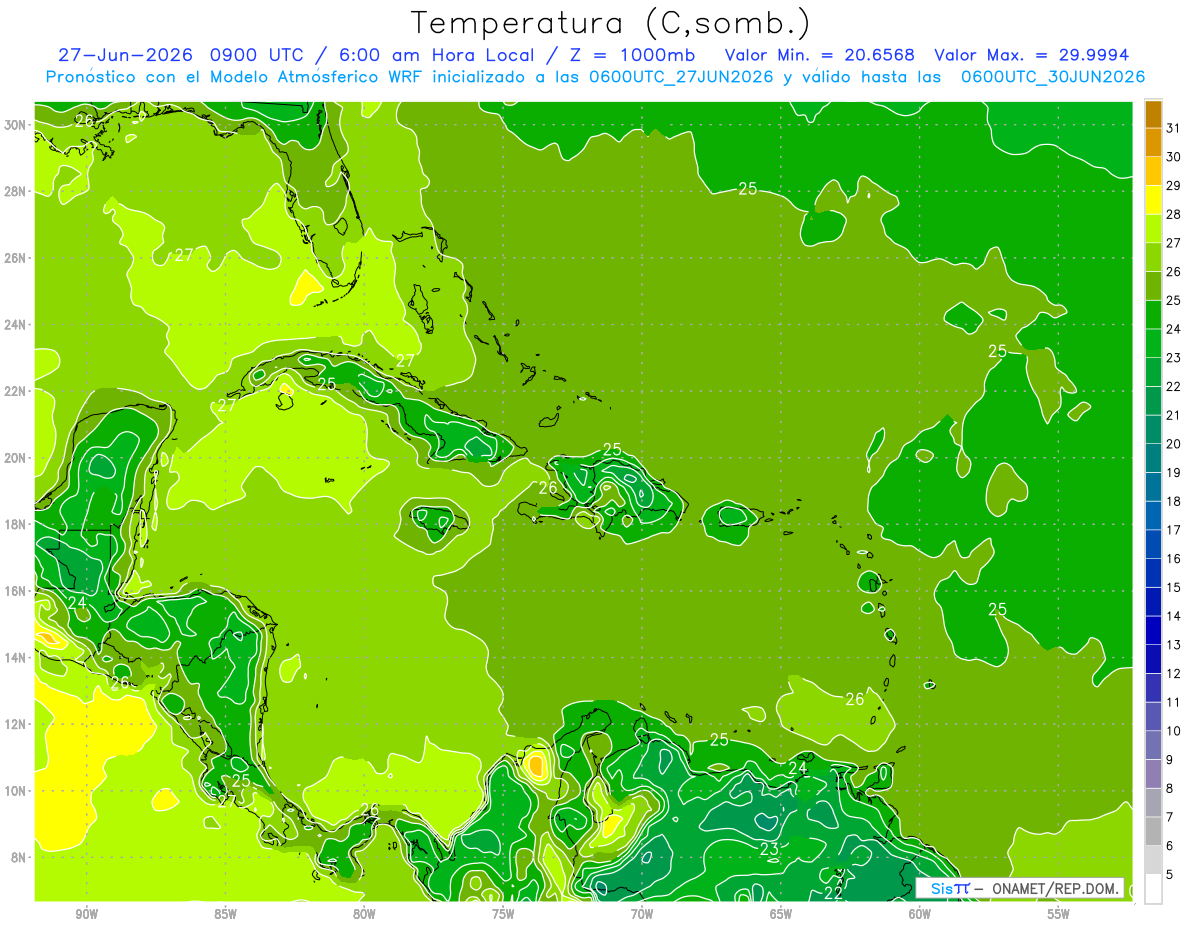Click the "22N" latitude axis label

click(16, 391)
